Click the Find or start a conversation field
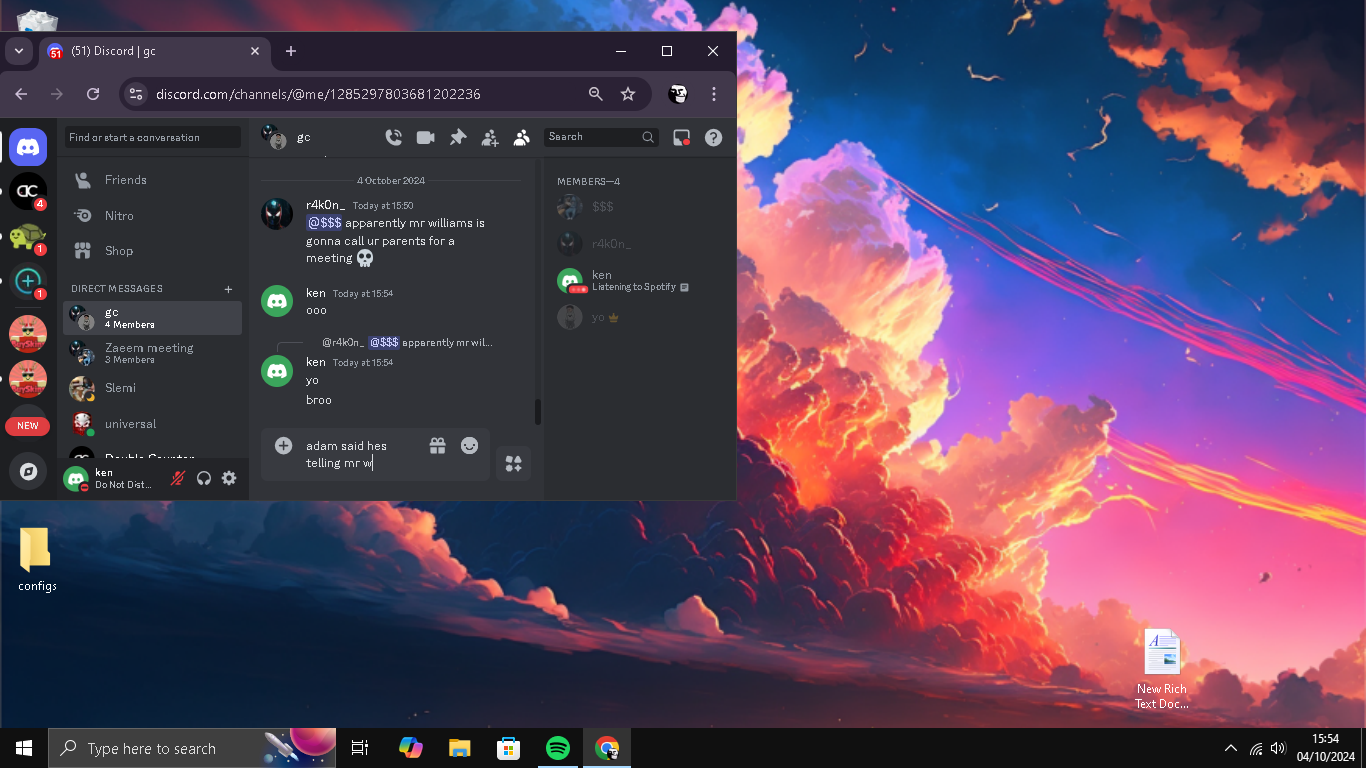This screenshot has width=1366, height=768. (153, 137)
